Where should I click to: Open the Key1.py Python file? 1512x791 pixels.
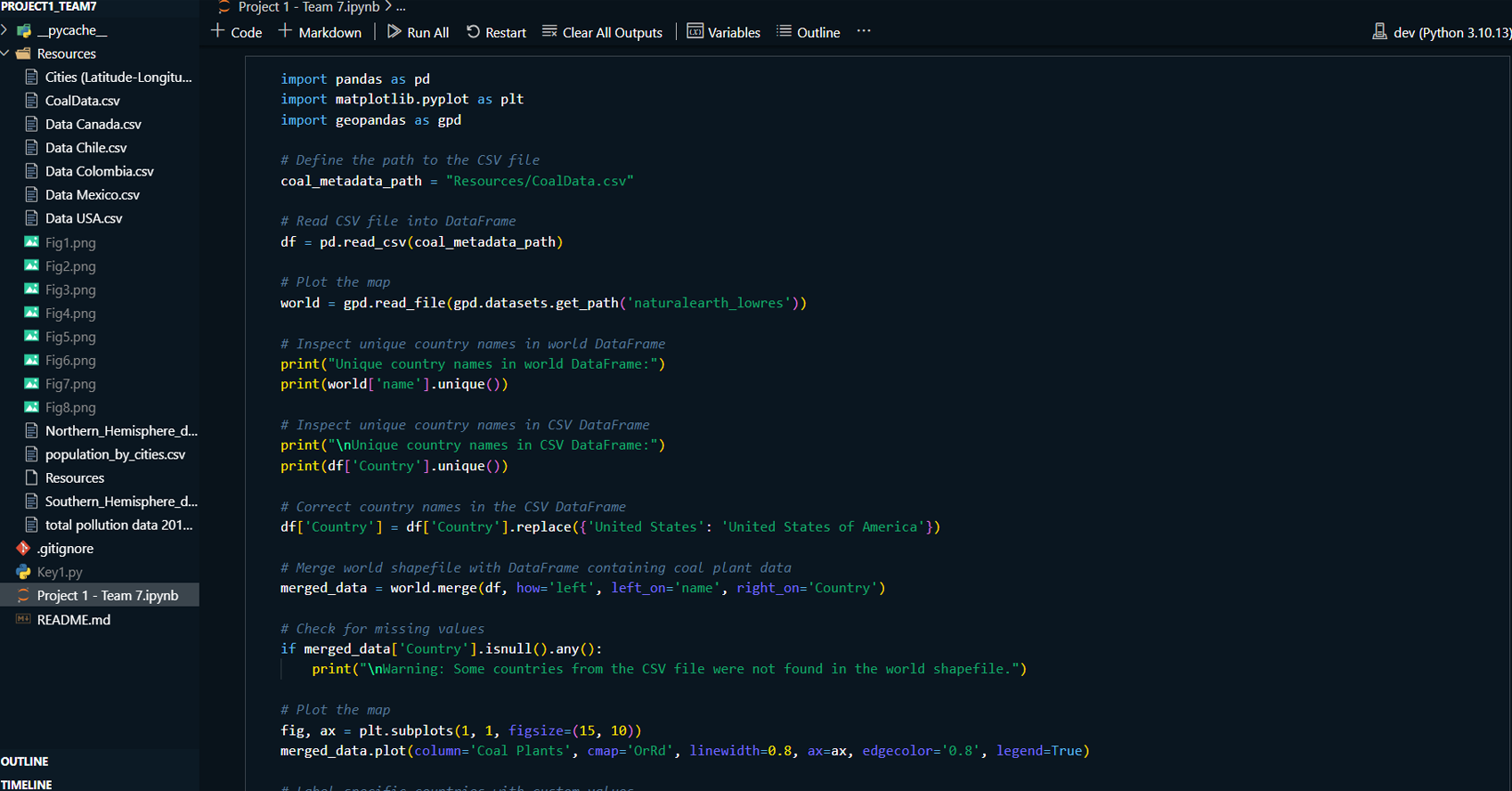tap(60, 572)
